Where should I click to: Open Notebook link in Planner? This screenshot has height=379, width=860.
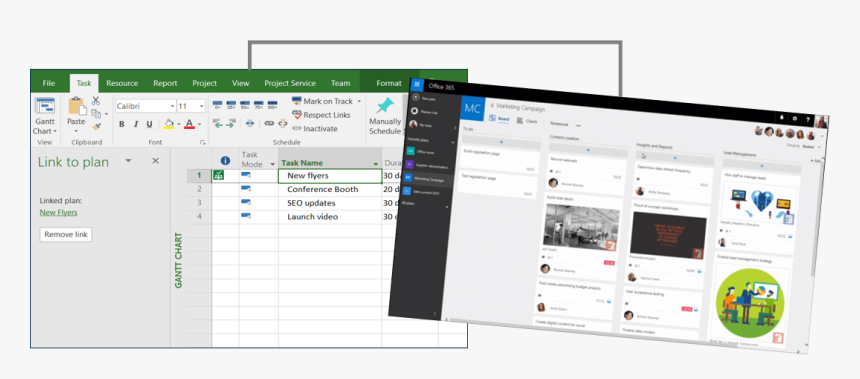coord(559,124)
